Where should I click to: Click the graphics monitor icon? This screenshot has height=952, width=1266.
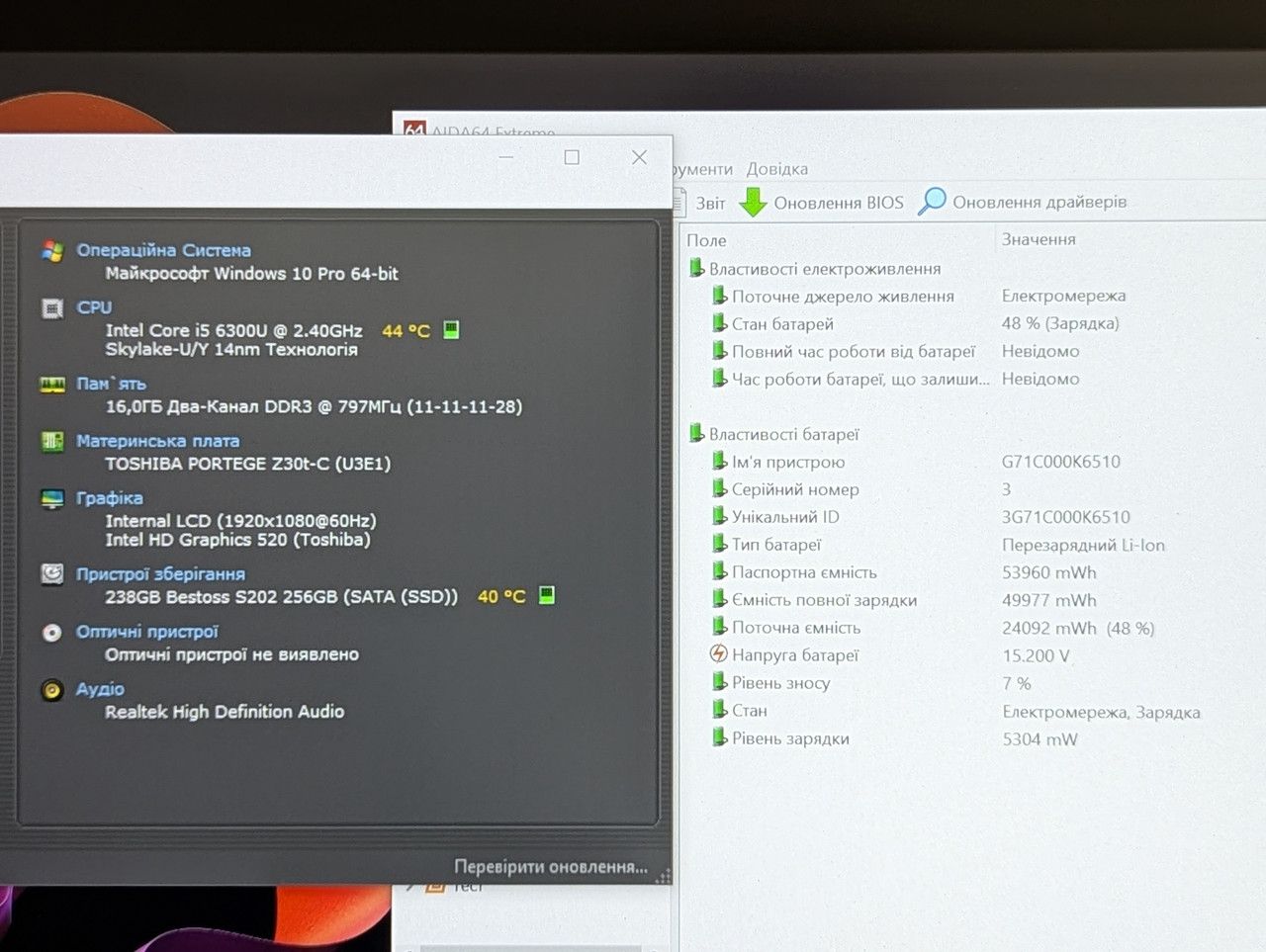coord(52,499)
